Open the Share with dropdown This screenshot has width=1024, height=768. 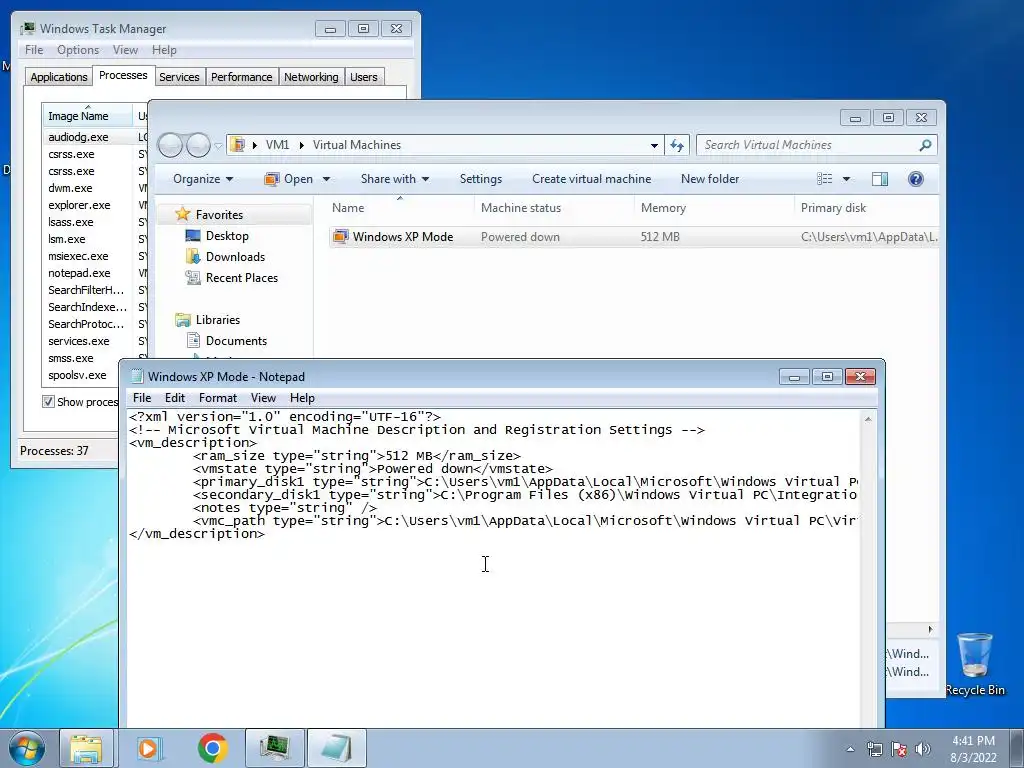click(x=394, y=179)
